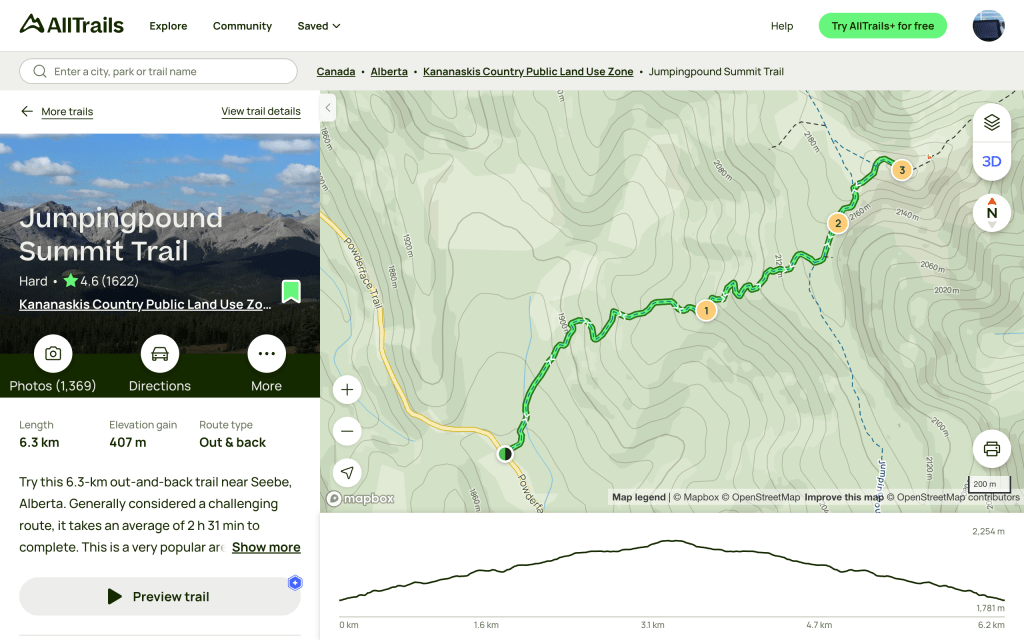Image resolution: width=1024 pixels, height=640 pixels.
Task: Open the Community menu
Action: 242,26
